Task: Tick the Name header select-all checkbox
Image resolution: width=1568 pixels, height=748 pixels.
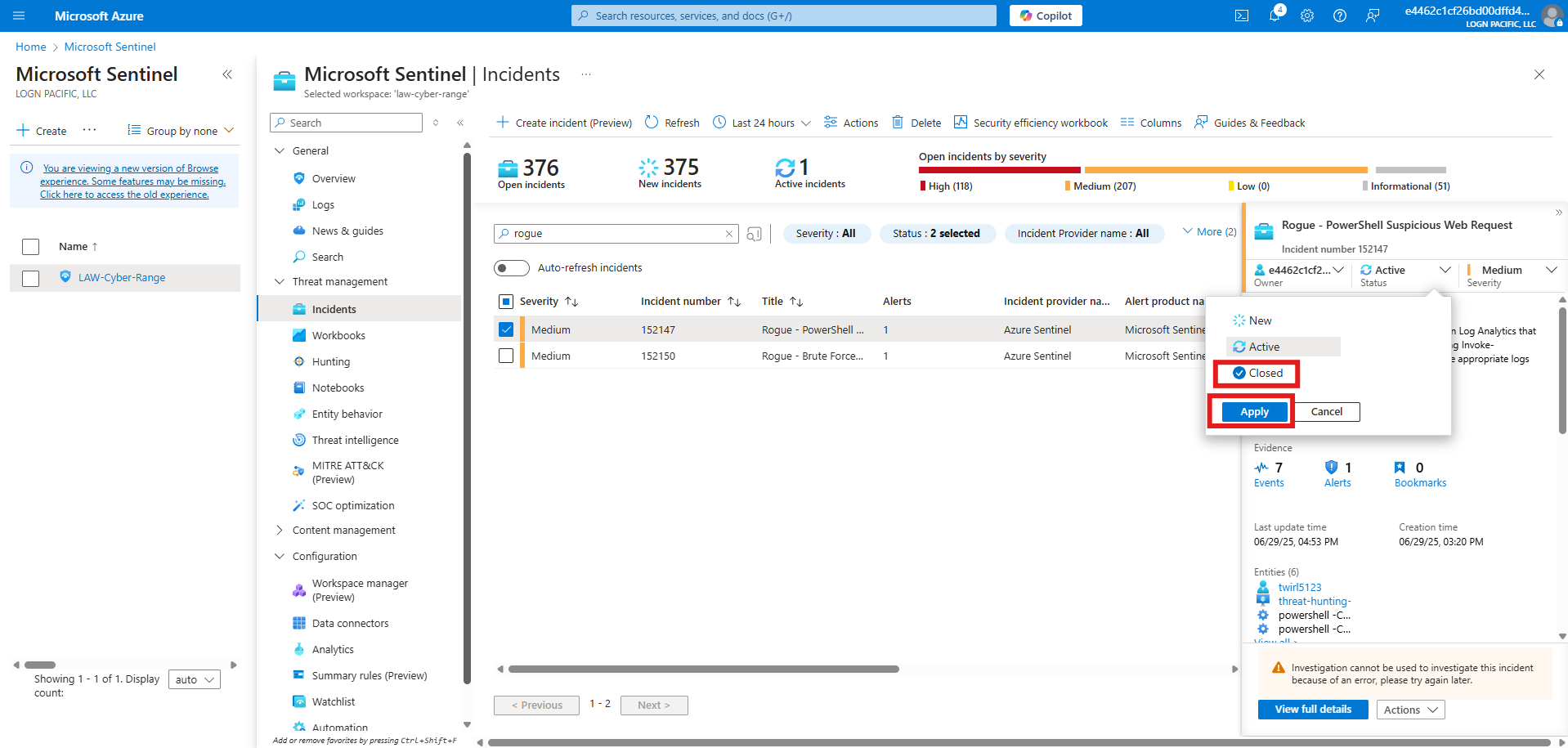Action: pyautogui.click(x=31, y=247)
